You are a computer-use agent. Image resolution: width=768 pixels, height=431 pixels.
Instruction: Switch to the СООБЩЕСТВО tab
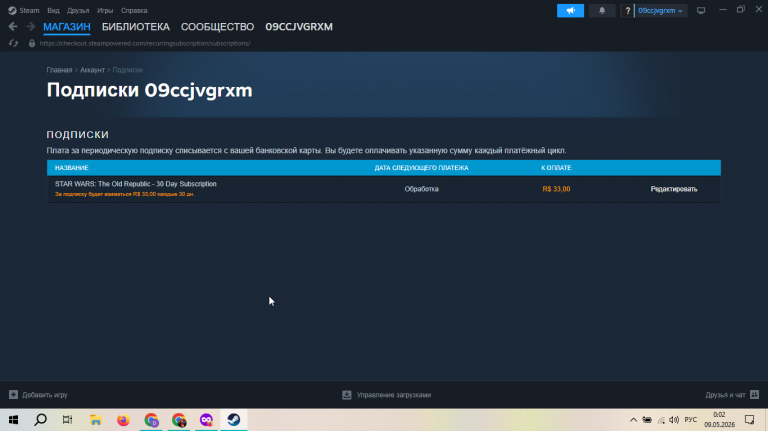pos(217,27)
